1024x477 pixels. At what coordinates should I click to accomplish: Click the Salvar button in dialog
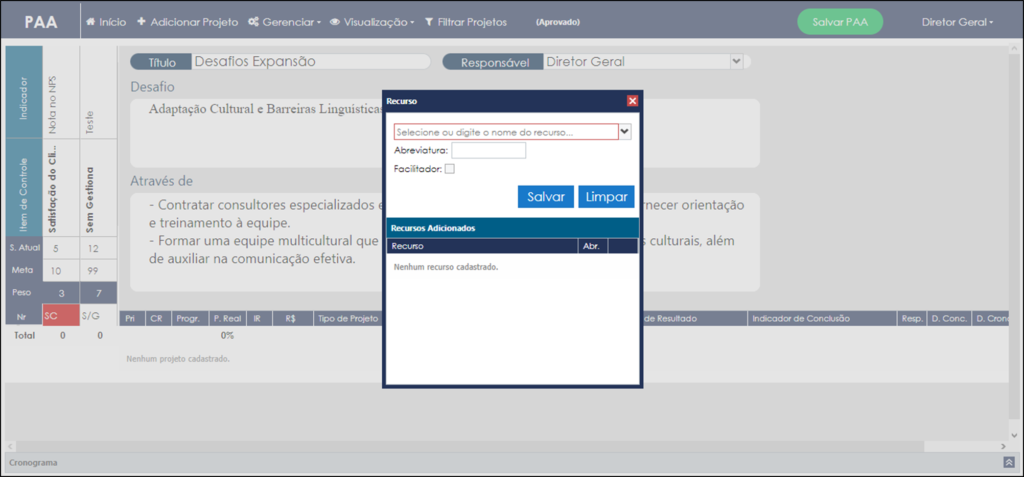click(546, 197)
